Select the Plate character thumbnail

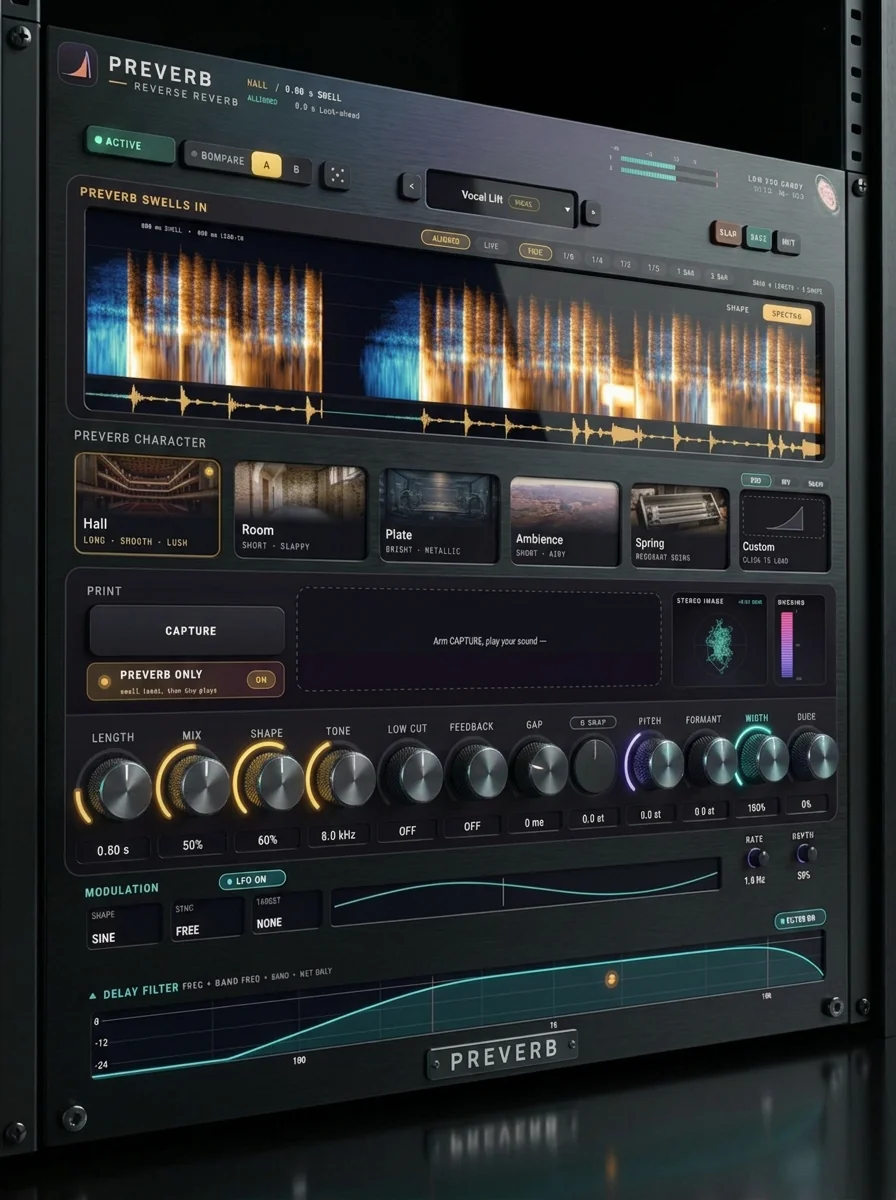point(440,516)
